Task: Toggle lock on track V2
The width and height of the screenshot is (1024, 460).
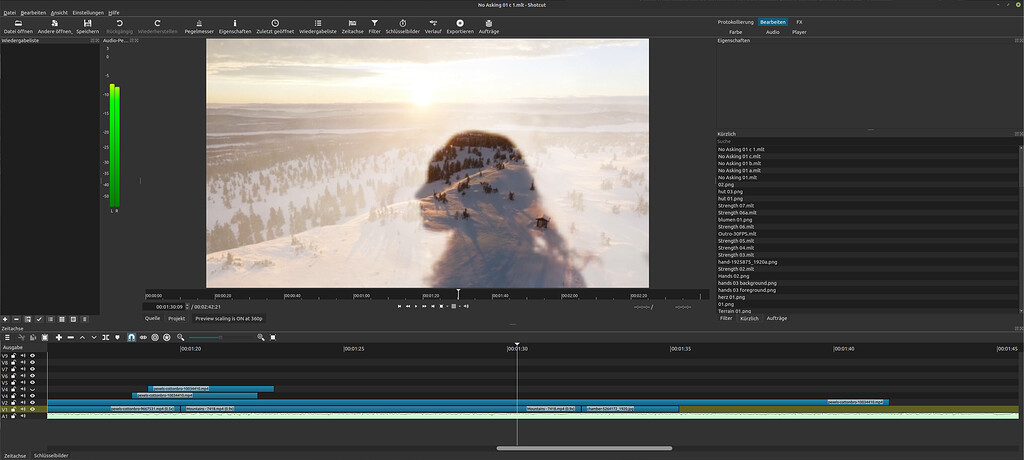Action: (13, 402)
